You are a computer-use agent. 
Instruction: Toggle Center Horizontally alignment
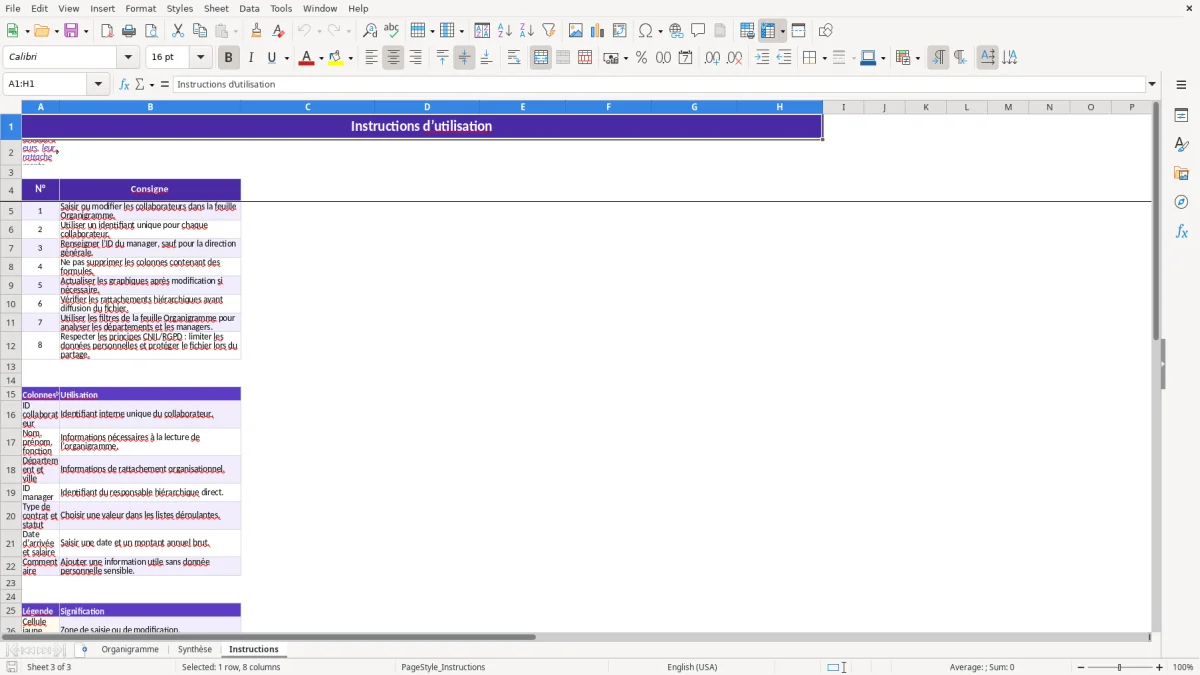[393, 58]
